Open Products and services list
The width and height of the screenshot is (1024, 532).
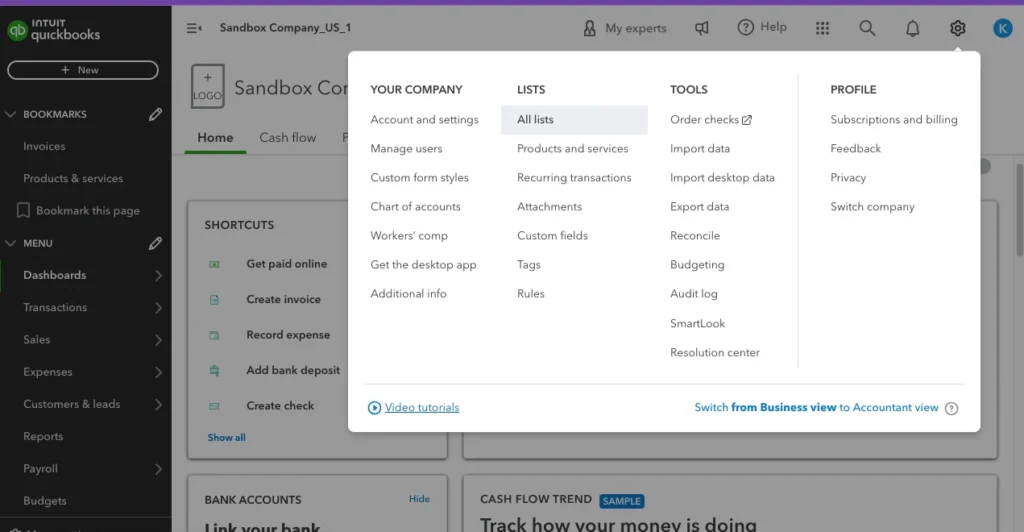(x=573, y=148)
